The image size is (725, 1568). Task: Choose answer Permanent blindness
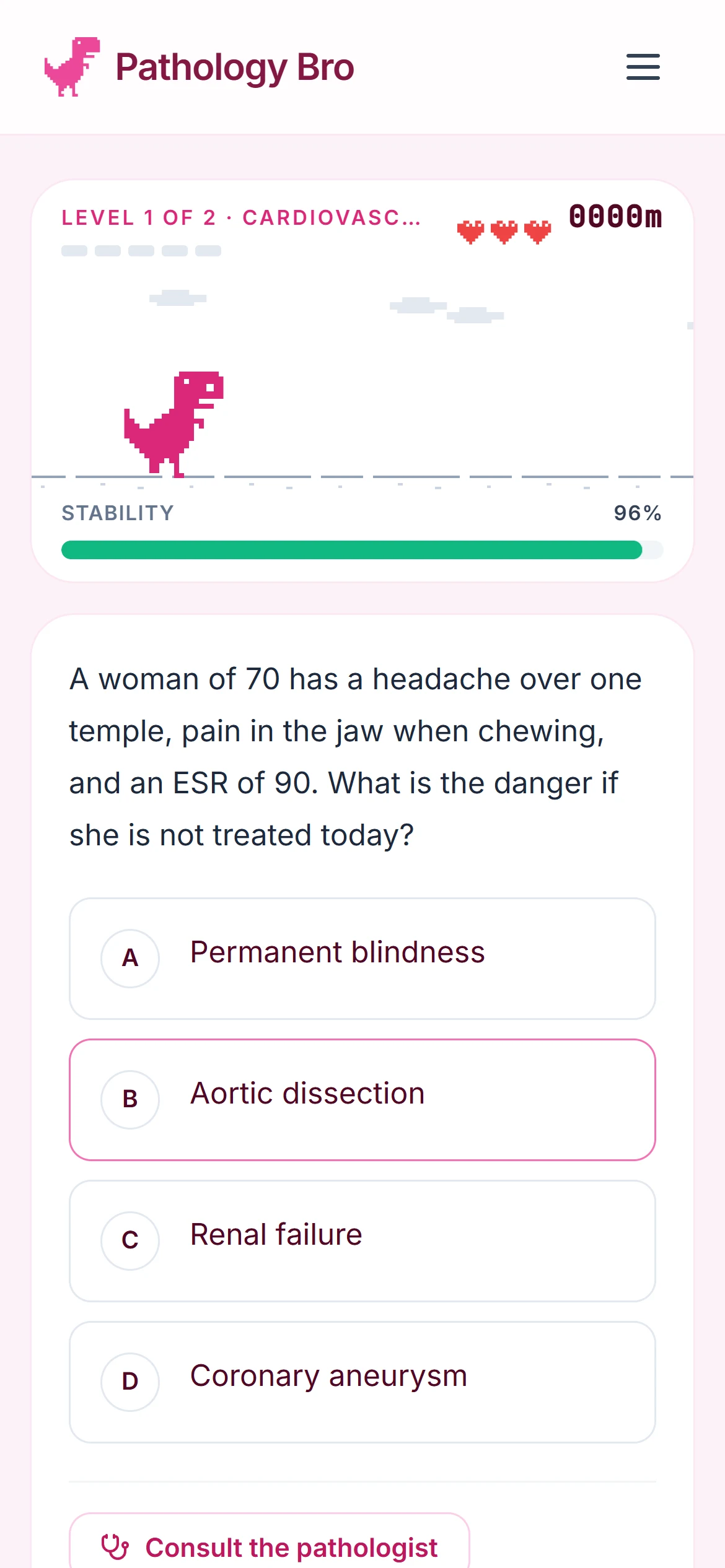pos(362,958)
